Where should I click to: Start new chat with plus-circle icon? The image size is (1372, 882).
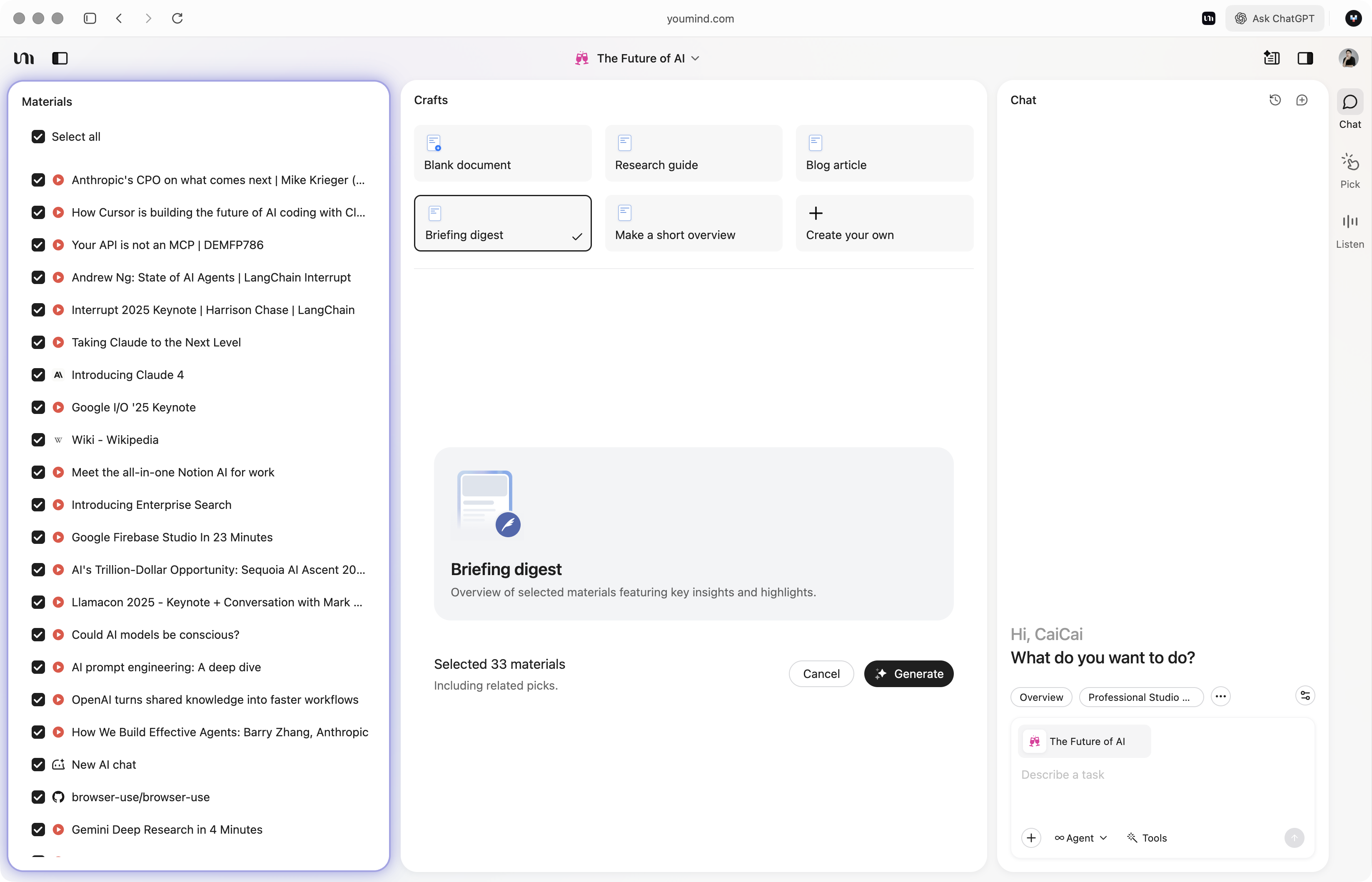click(1302, 100)
